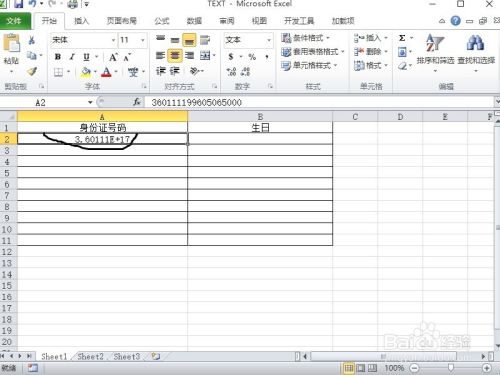This screenshot has width=500, height=375.
Task: Switch to Page Layout view
Action: point(361,368)
